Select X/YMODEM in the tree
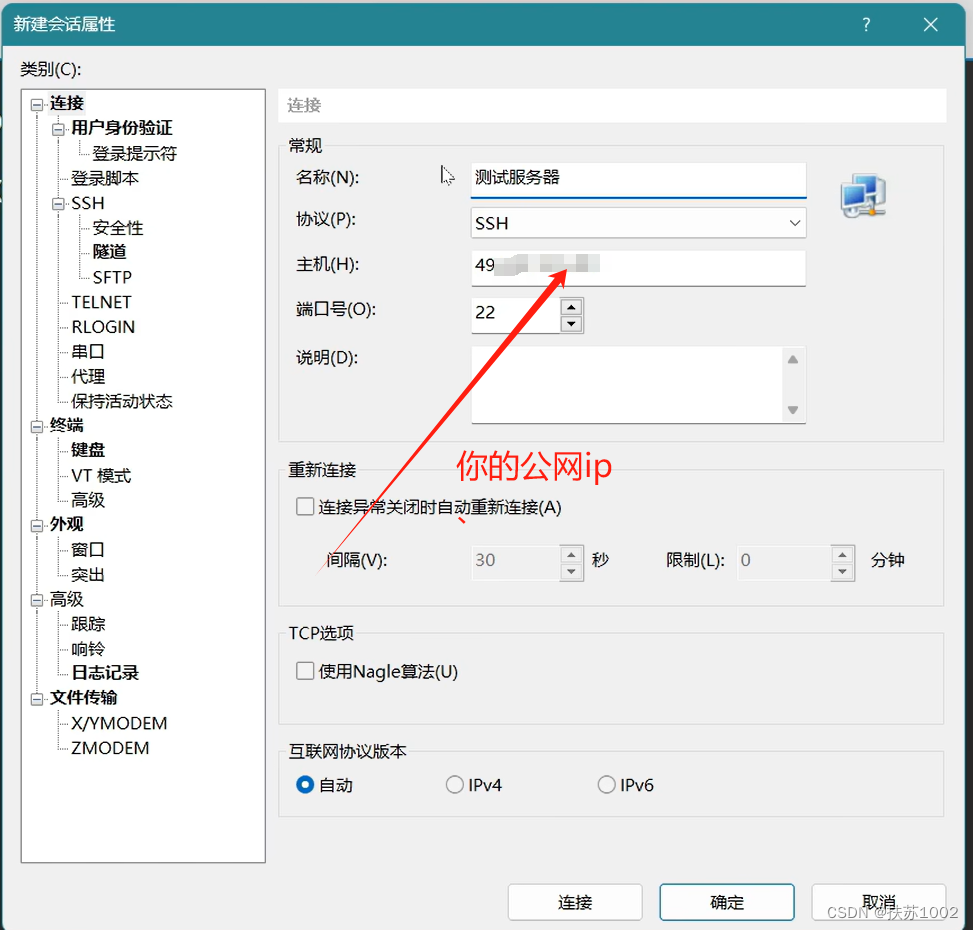973x930 pixels. point(119,723)
